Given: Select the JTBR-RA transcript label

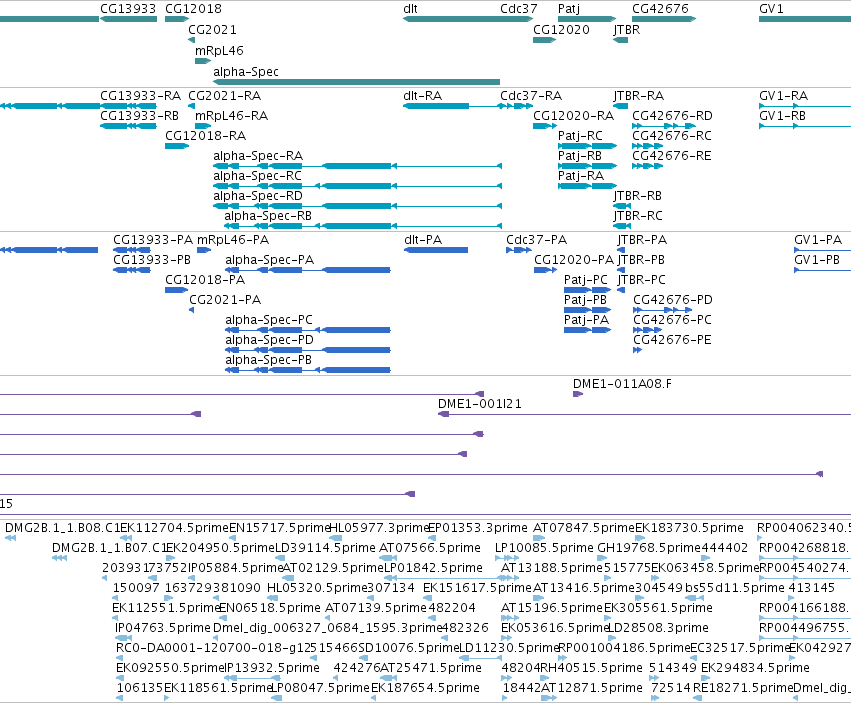Looking at the screenshot, I should tap(639, 96).
